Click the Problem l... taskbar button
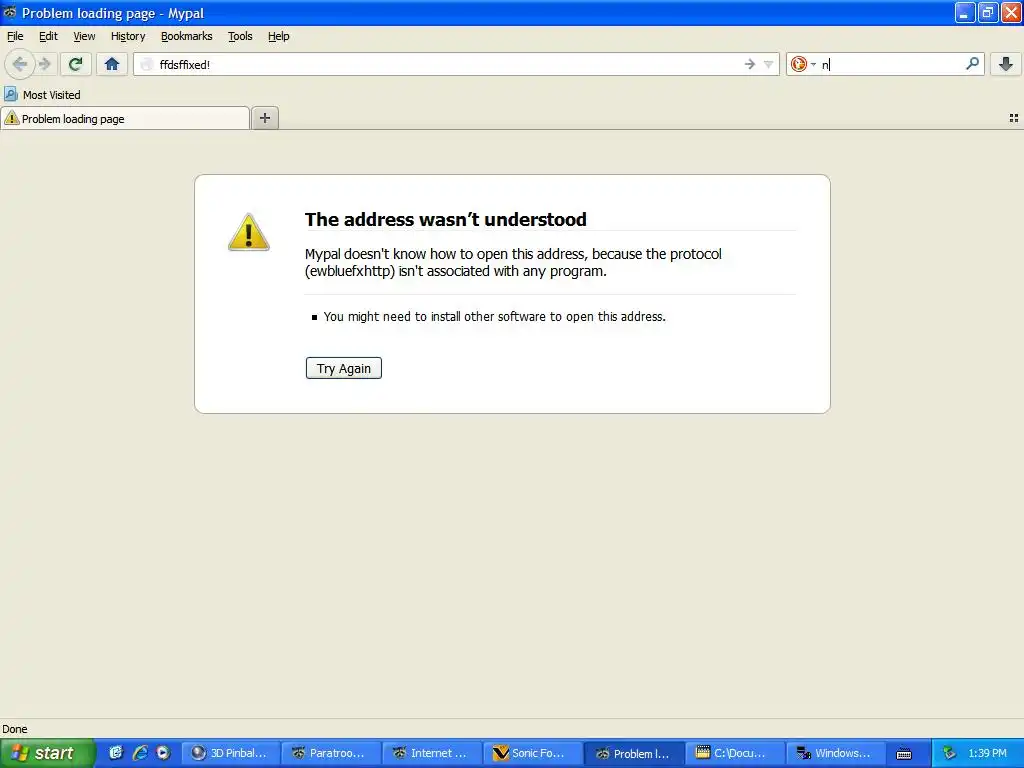The image size is (1024, 768). coord(633,753)
